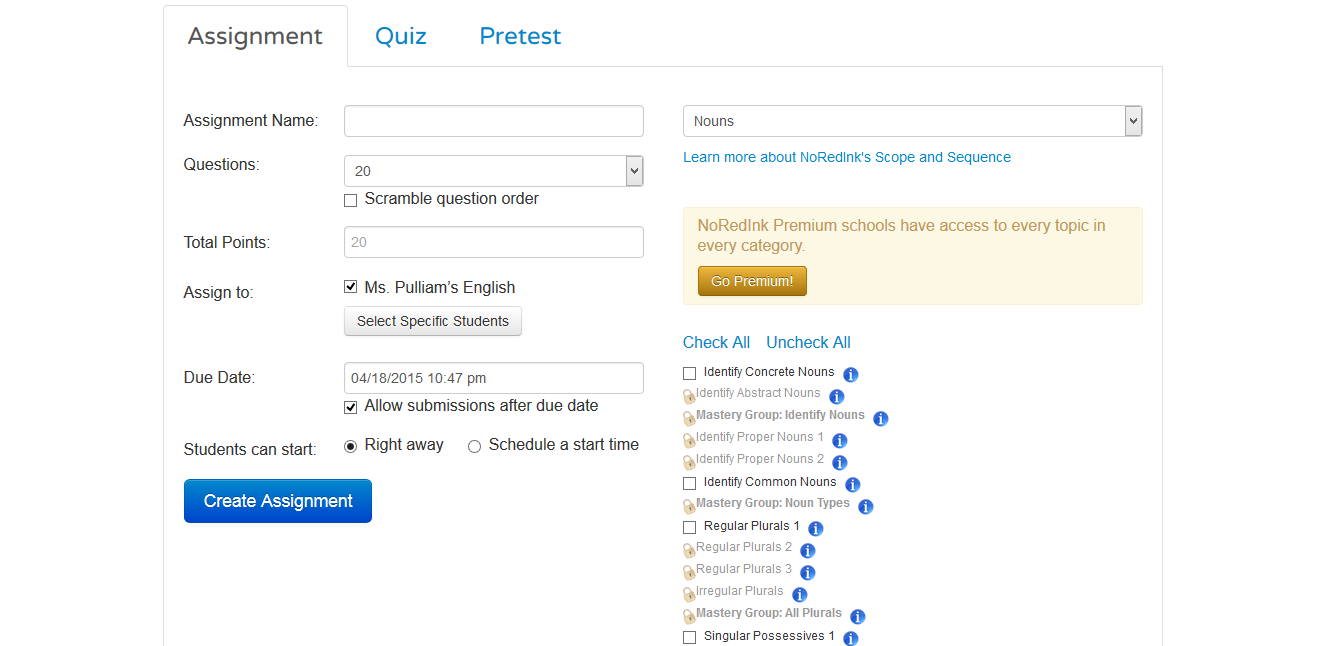
Task: View info for Mastery Group: All Plurals
Action: pos(857,616)
